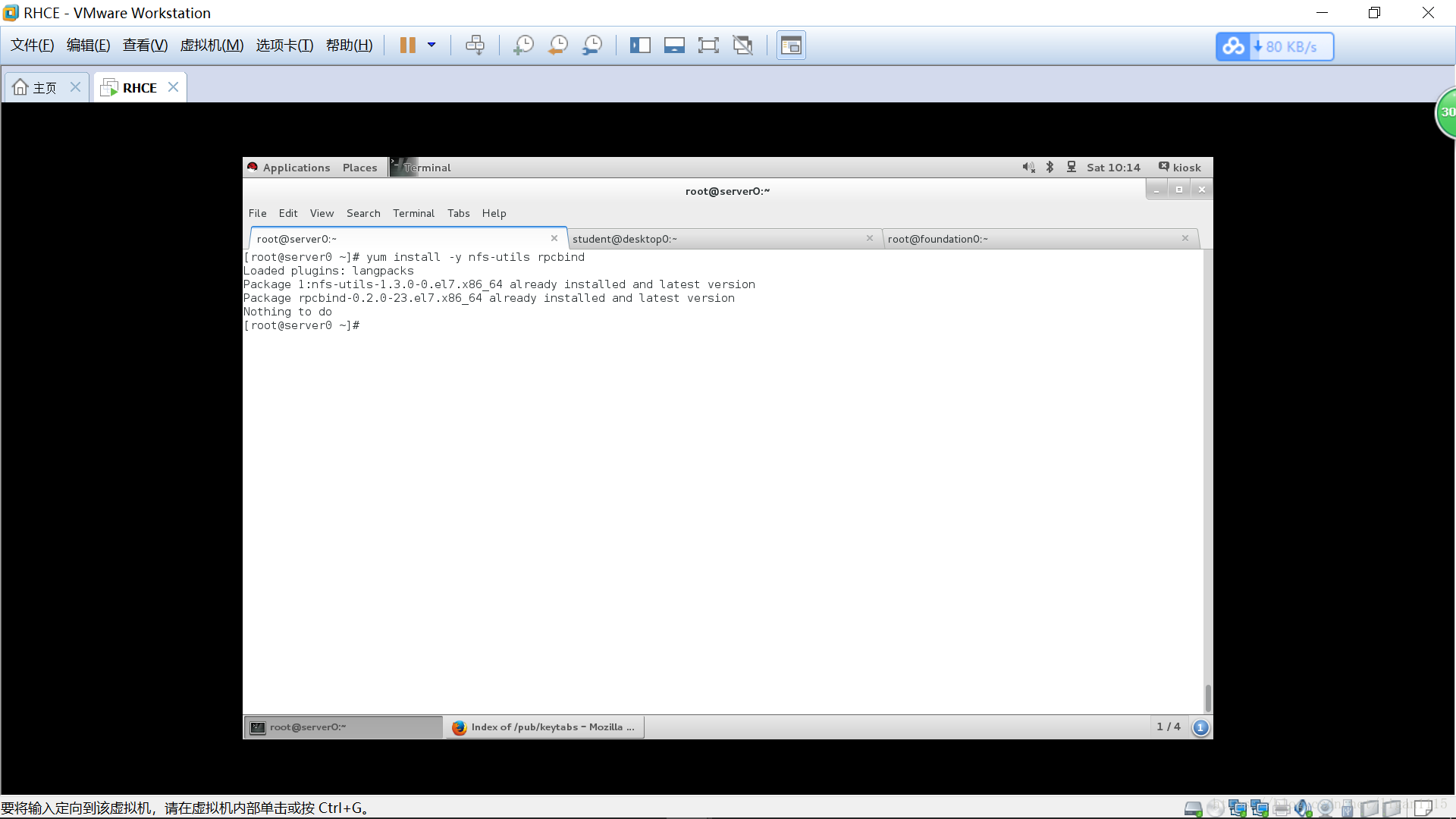Click the Terminal app menu in top bar
Viewport: 1456px width, 819px height.
pyautogui.click(x=422, y=168)
